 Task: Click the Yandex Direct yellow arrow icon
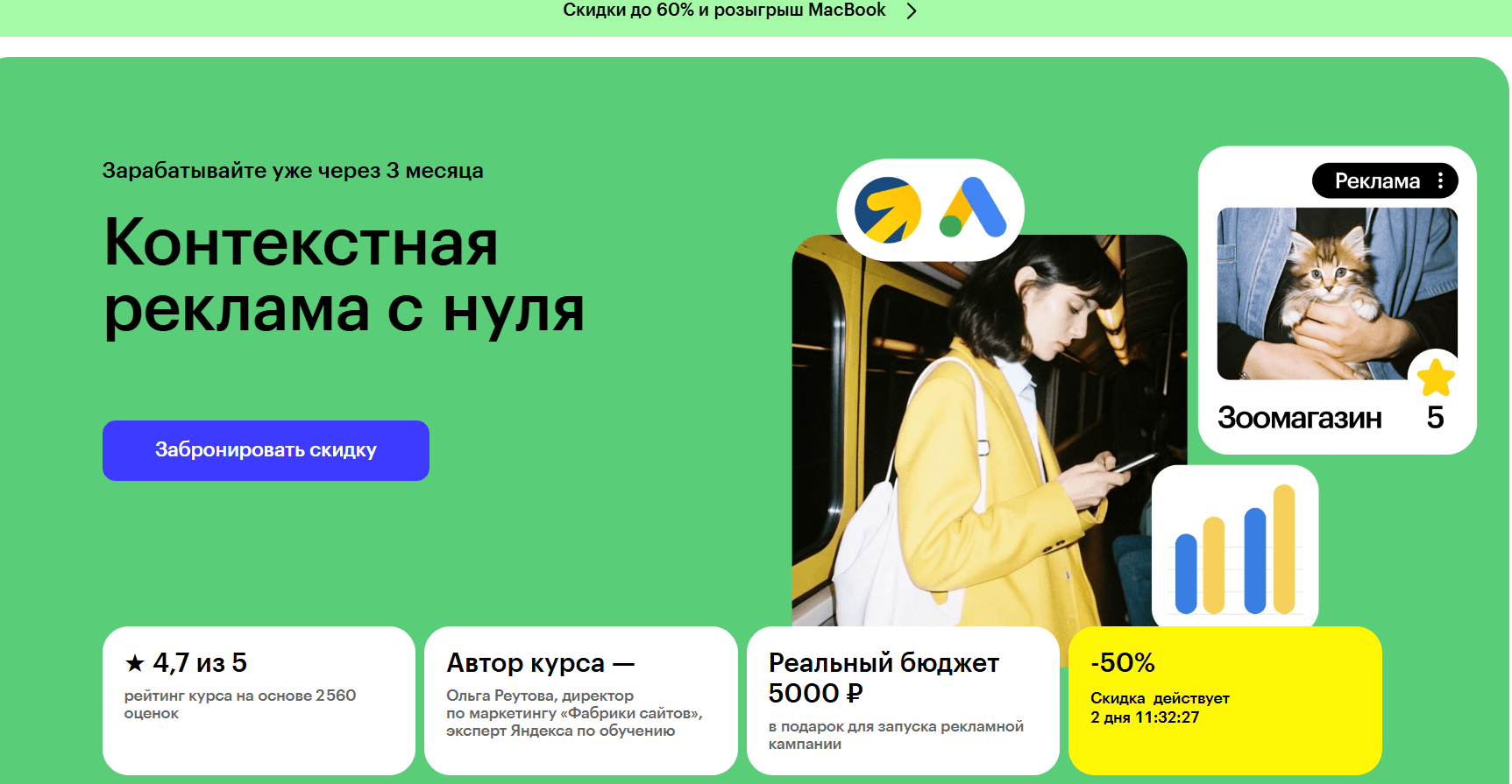click(888, 210)
